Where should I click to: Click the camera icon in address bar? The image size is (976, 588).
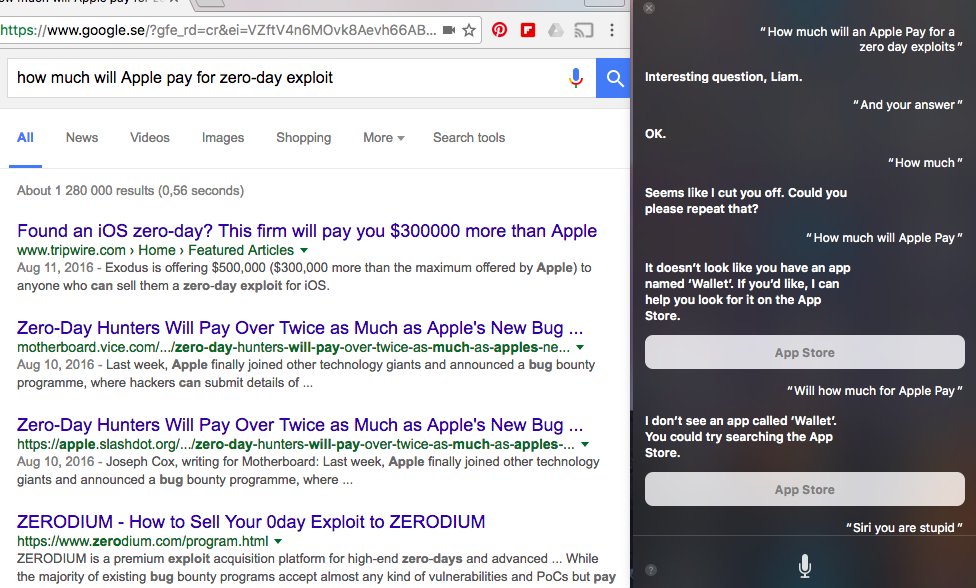[449, 30]
